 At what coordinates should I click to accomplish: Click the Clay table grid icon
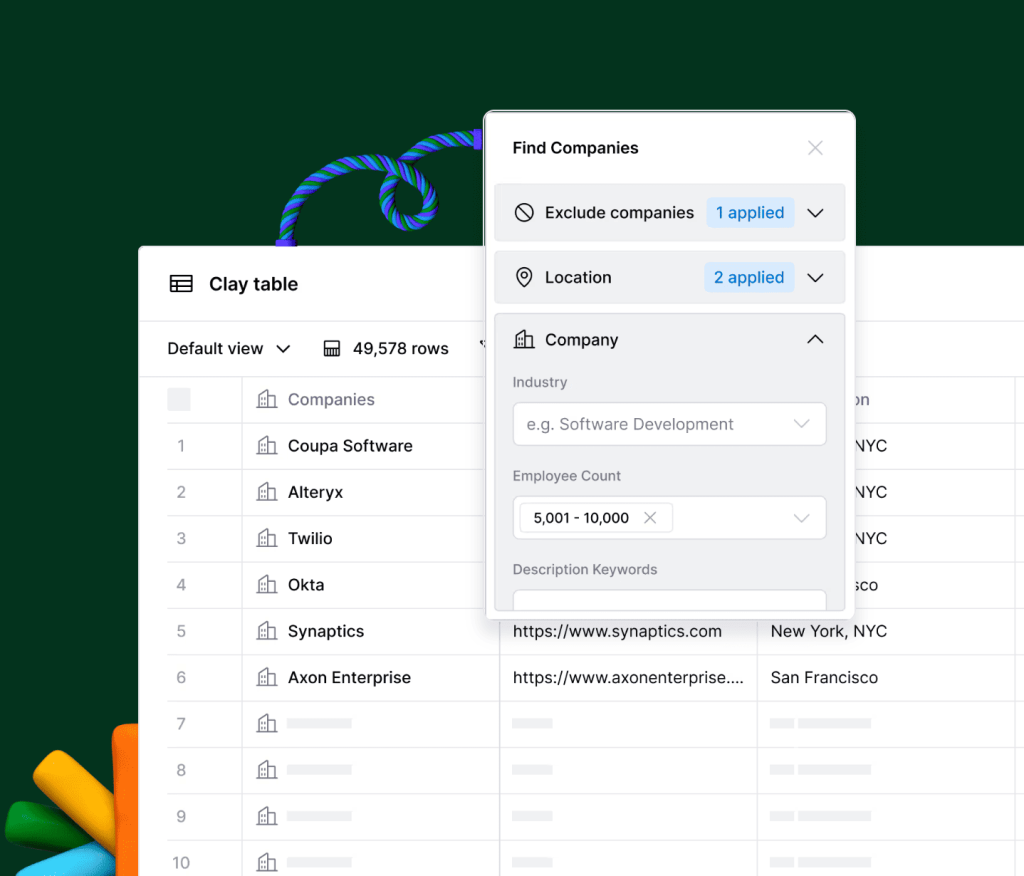(x=181, y=284)
